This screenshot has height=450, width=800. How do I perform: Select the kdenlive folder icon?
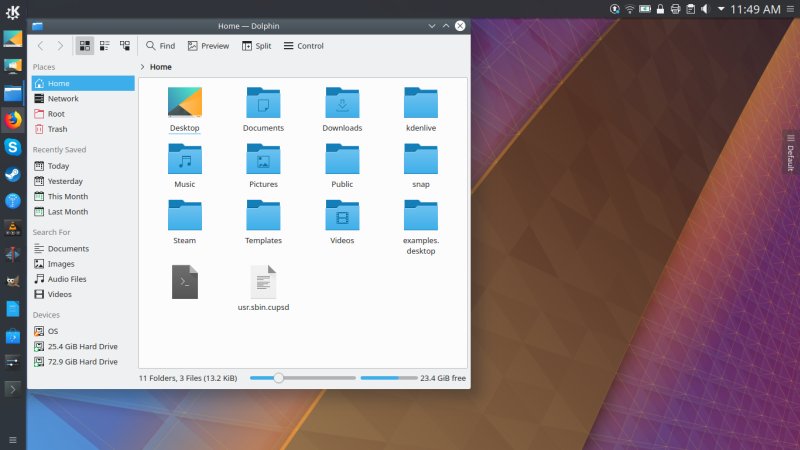421,103
